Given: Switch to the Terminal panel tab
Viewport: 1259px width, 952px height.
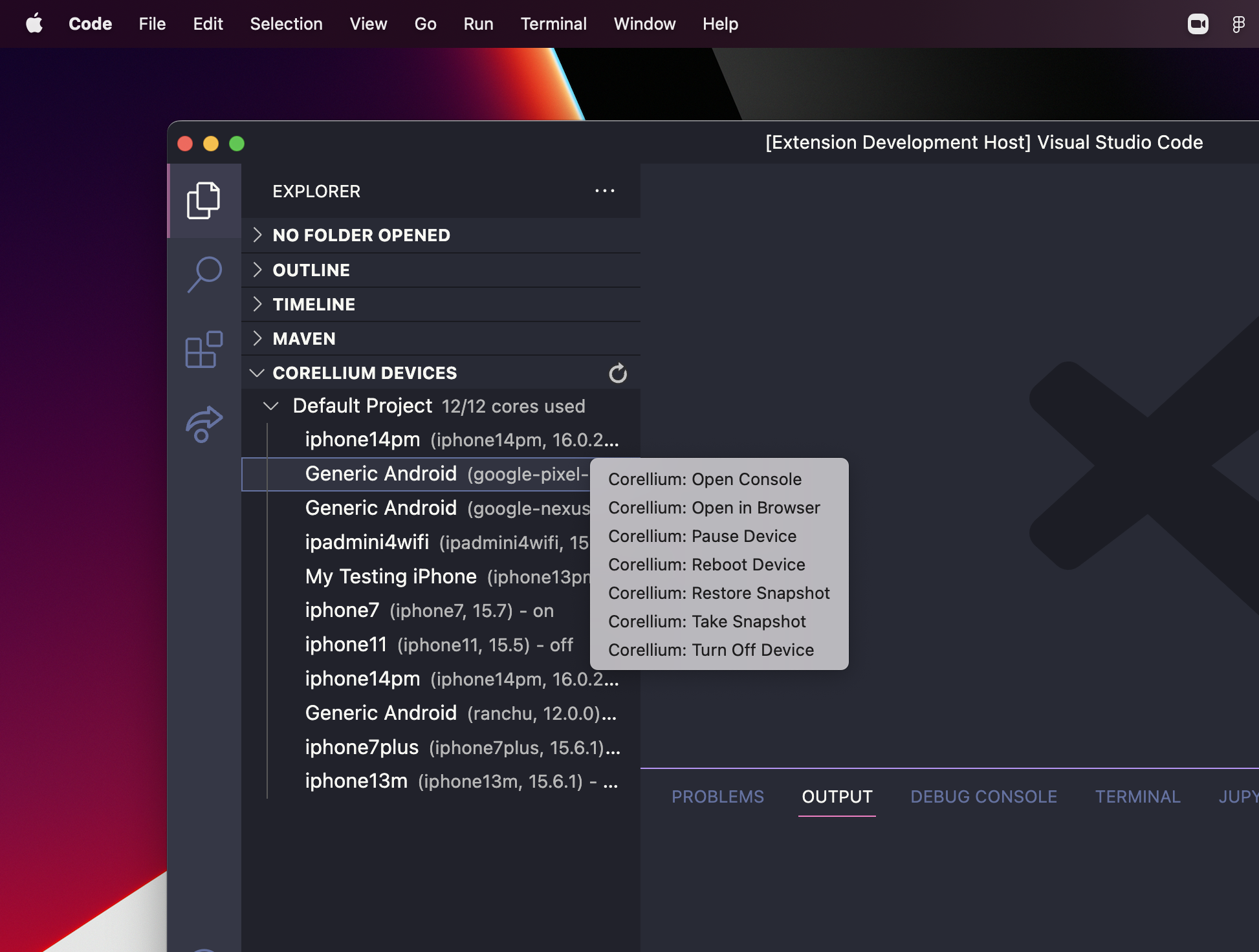Looking at the screenshot, I should [1137, 797].
